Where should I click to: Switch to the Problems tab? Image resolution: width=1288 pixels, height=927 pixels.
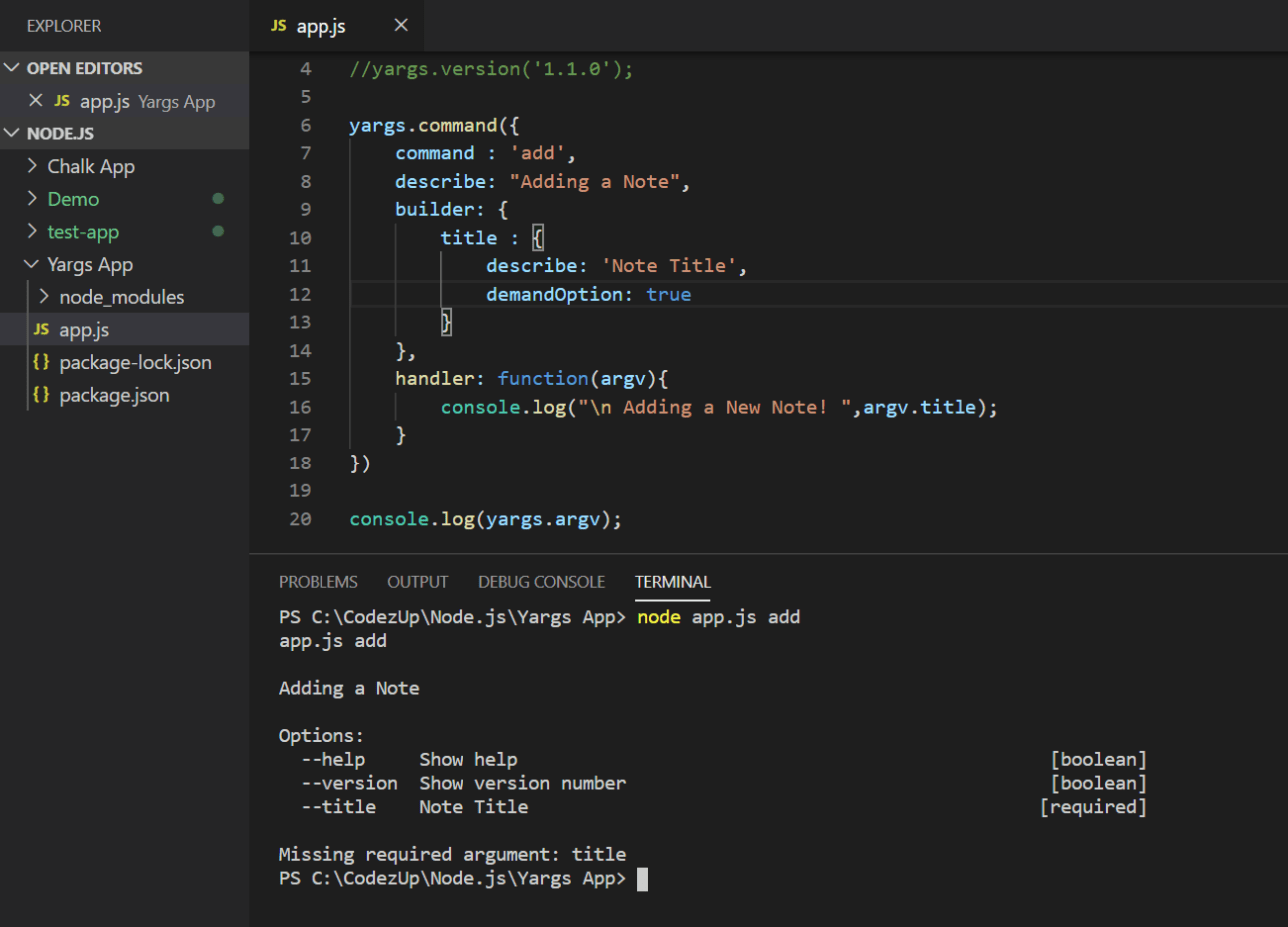(x=318, y=582)
